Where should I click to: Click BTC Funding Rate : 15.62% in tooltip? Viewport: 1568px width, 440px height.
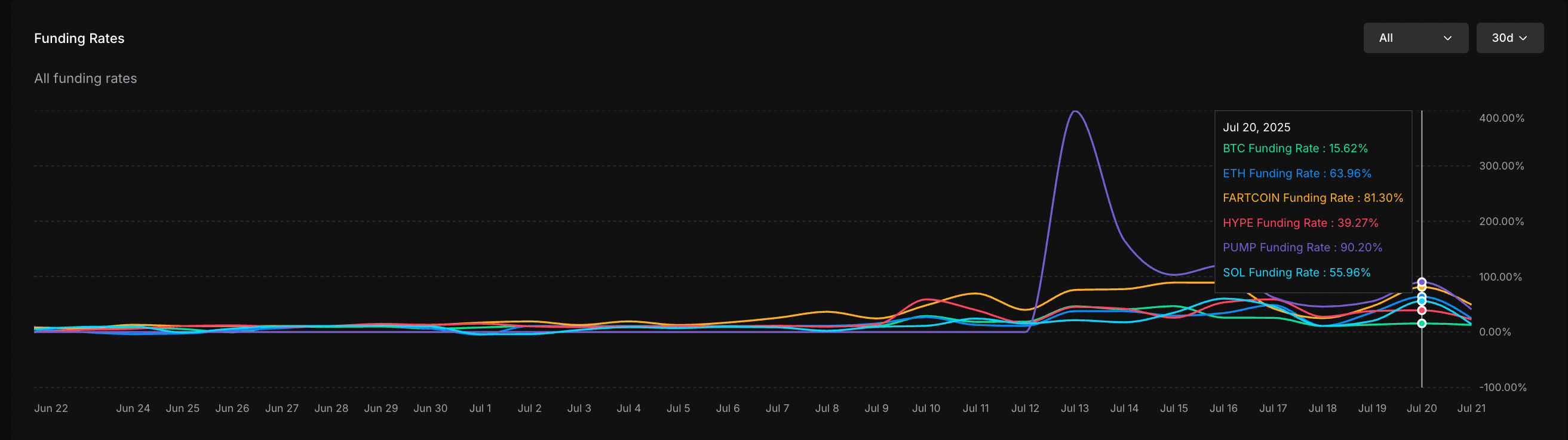pos(1295,149)
